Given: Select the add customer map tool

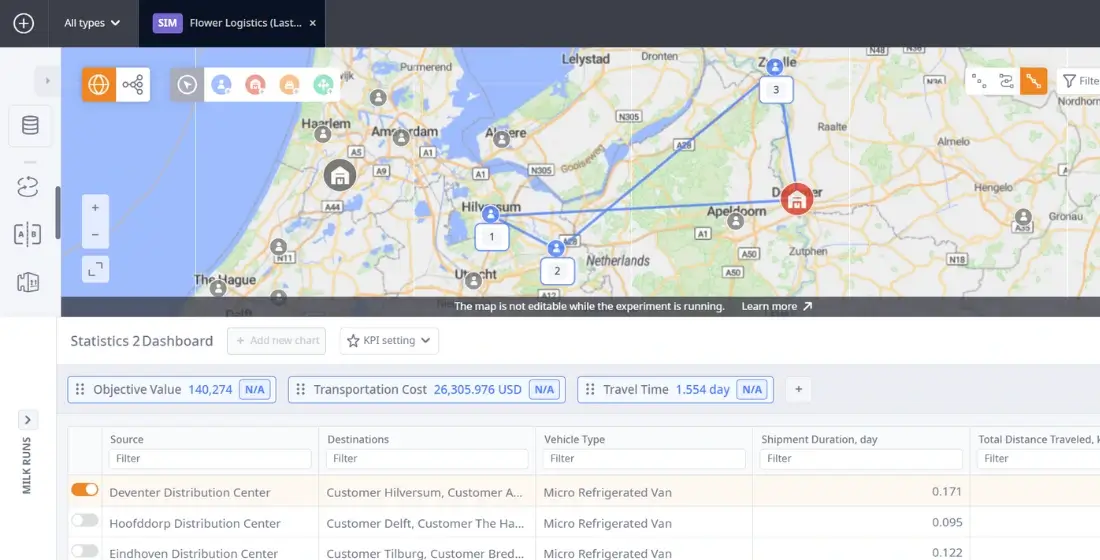Looking at the screenshot, I should tap(221, 85).
